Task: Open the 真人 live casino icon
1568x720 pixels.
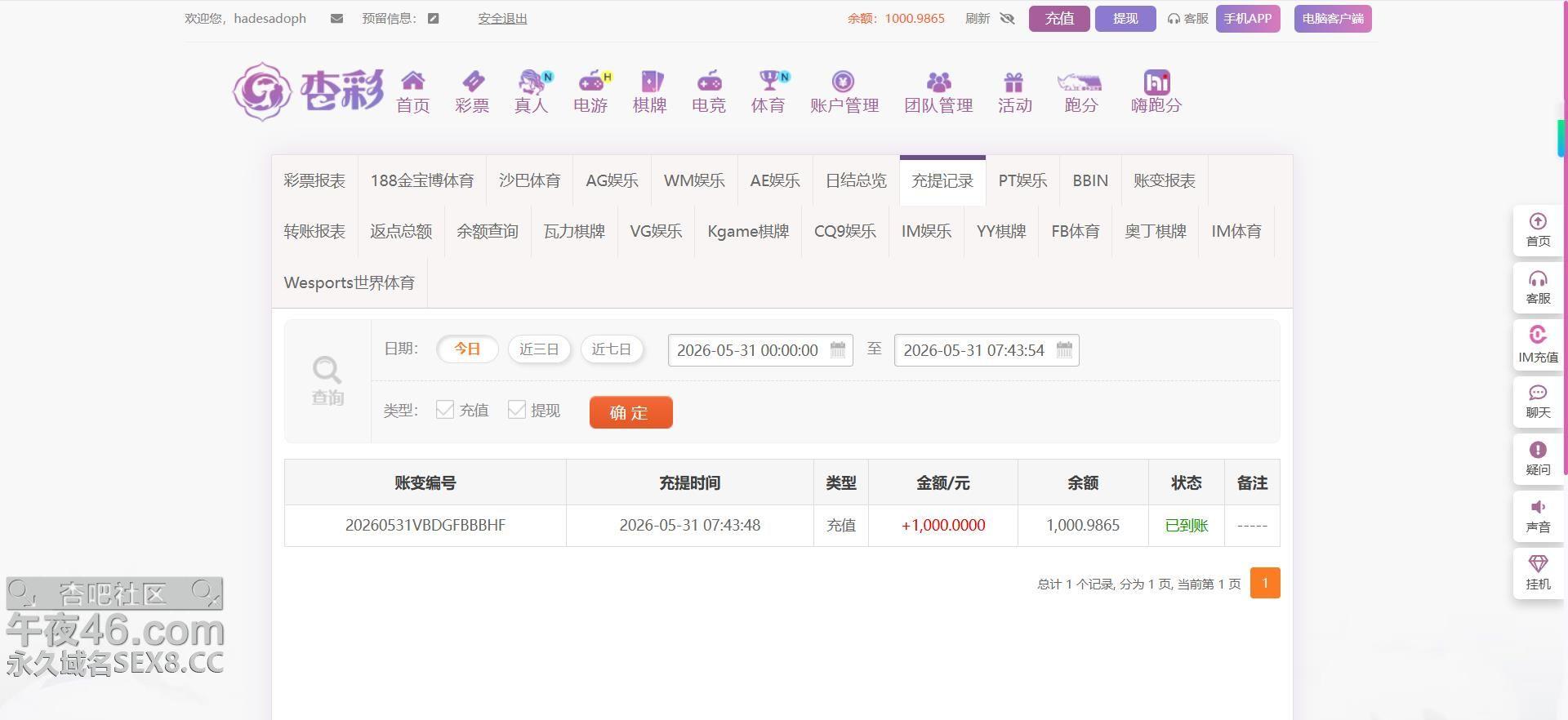Action: 533,80
